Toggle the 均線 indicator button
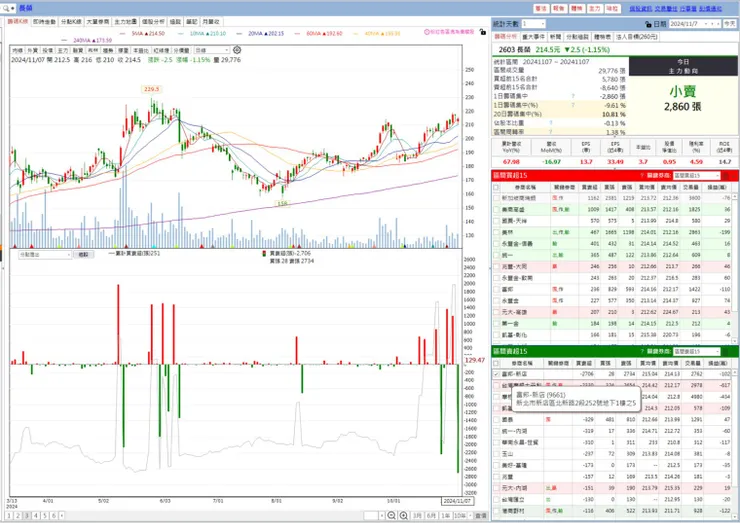Screen dimensions: 740x523 pos(17,50)
